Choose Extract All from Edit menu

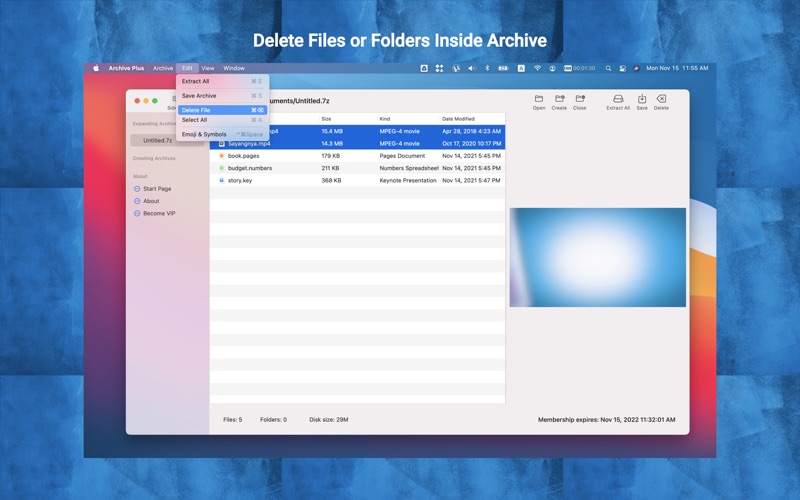222,81
